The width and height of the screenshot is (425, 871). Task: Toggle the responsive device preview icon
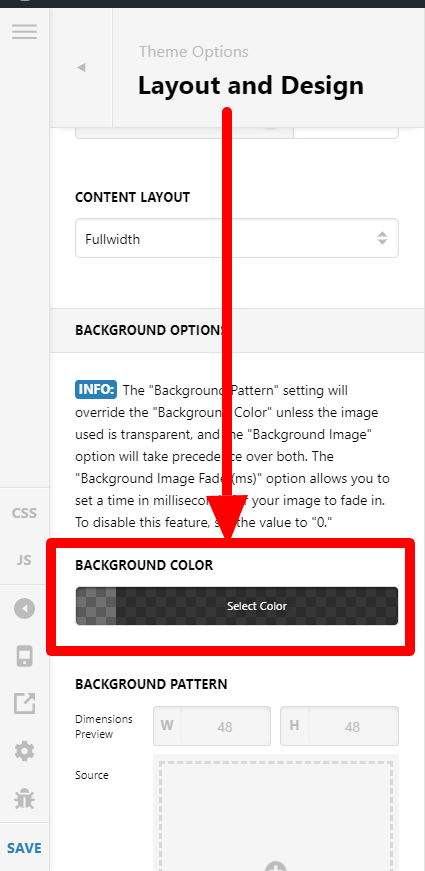pos(24,656)
